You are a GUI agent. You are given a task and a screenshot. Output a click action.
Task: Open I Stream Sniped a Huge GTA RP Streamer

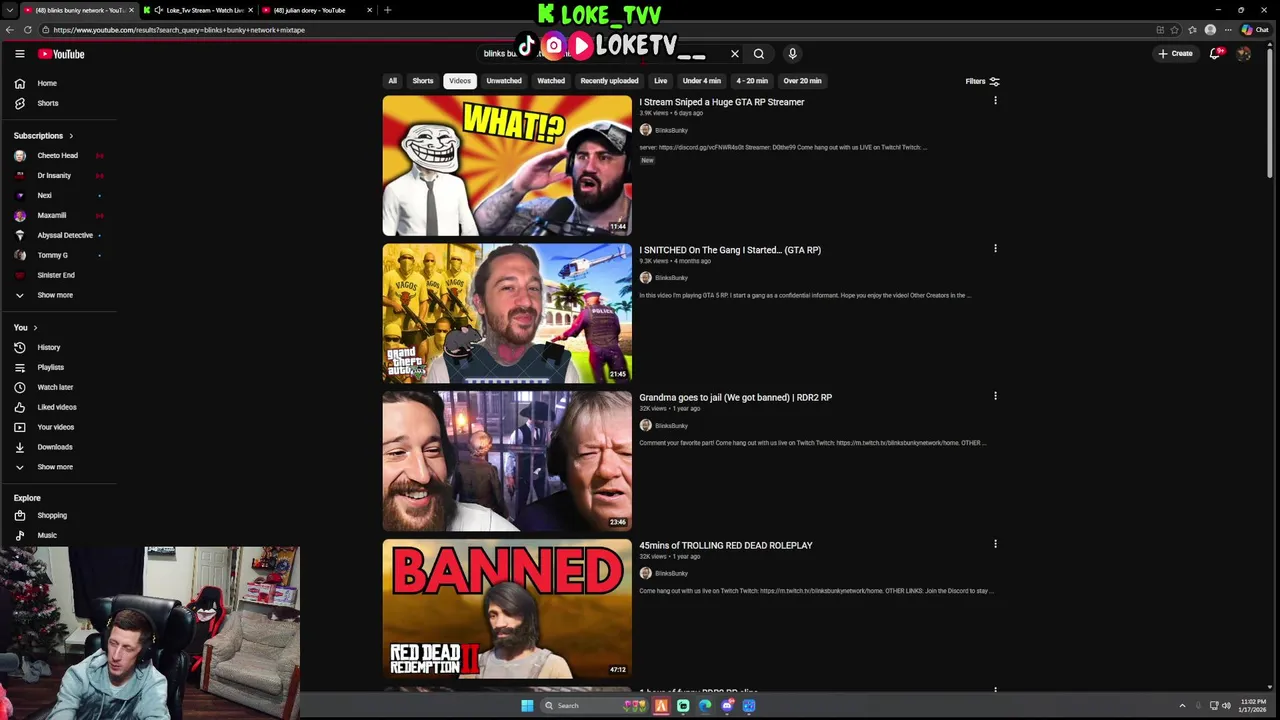click(722, 102)
